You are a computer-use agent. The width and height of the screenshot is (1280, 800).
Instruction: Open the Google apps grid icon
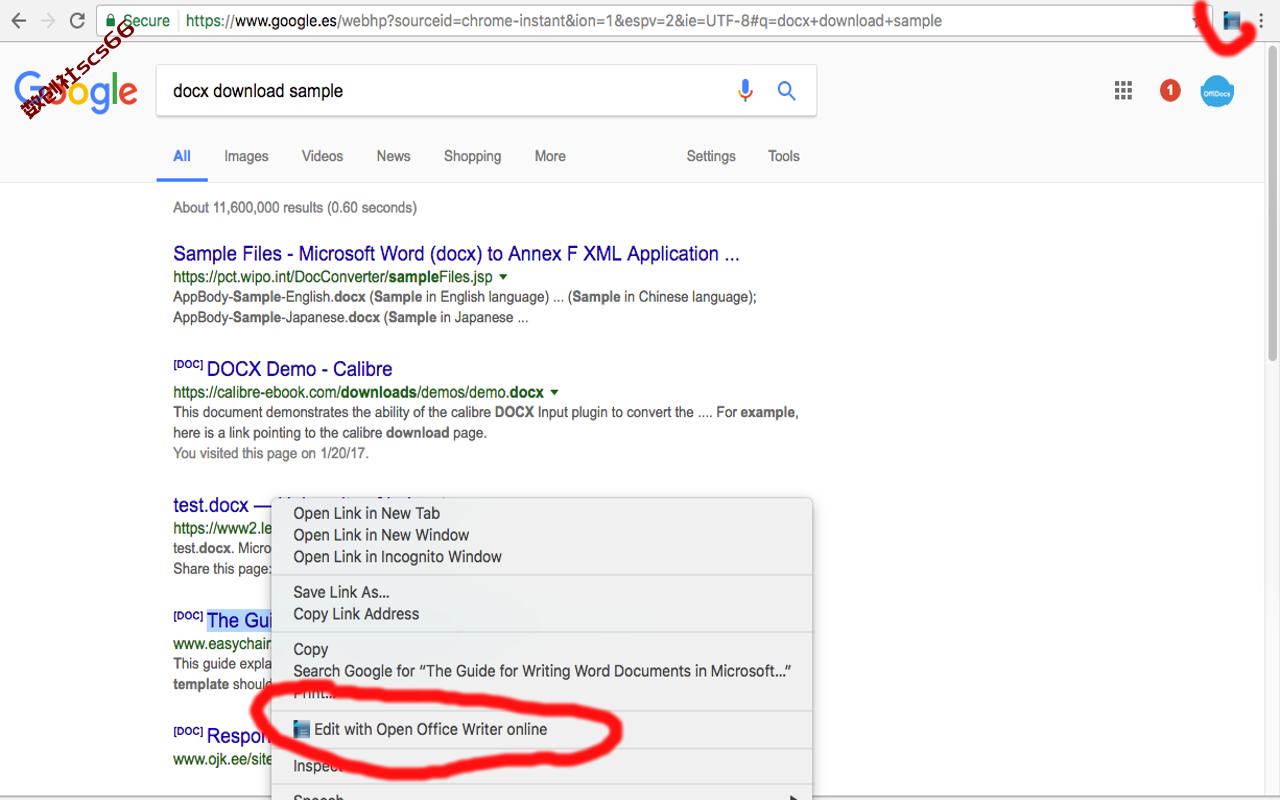pos(1123,91)
